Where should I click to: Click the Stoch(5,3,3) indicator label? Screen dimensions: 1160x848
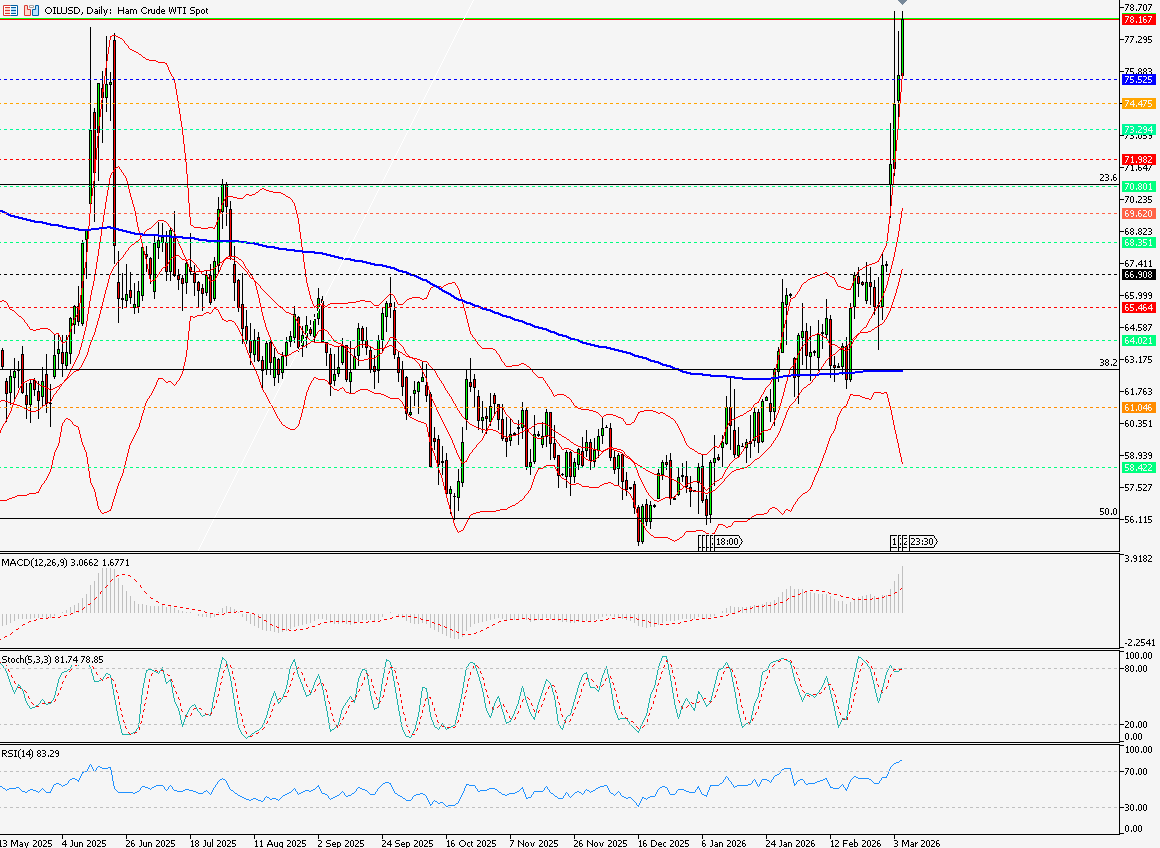52,660
